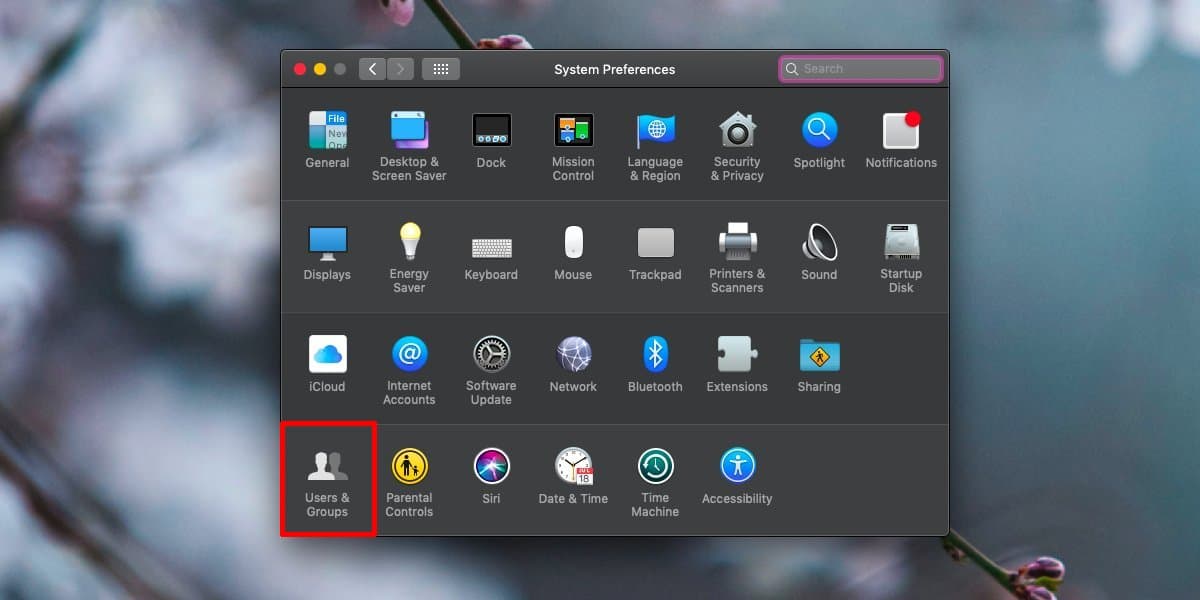Image resolution: width=1200 pixels, height=600 pixels.
Task: Open Mission Control settings
Action: click(x=573, y=146)
